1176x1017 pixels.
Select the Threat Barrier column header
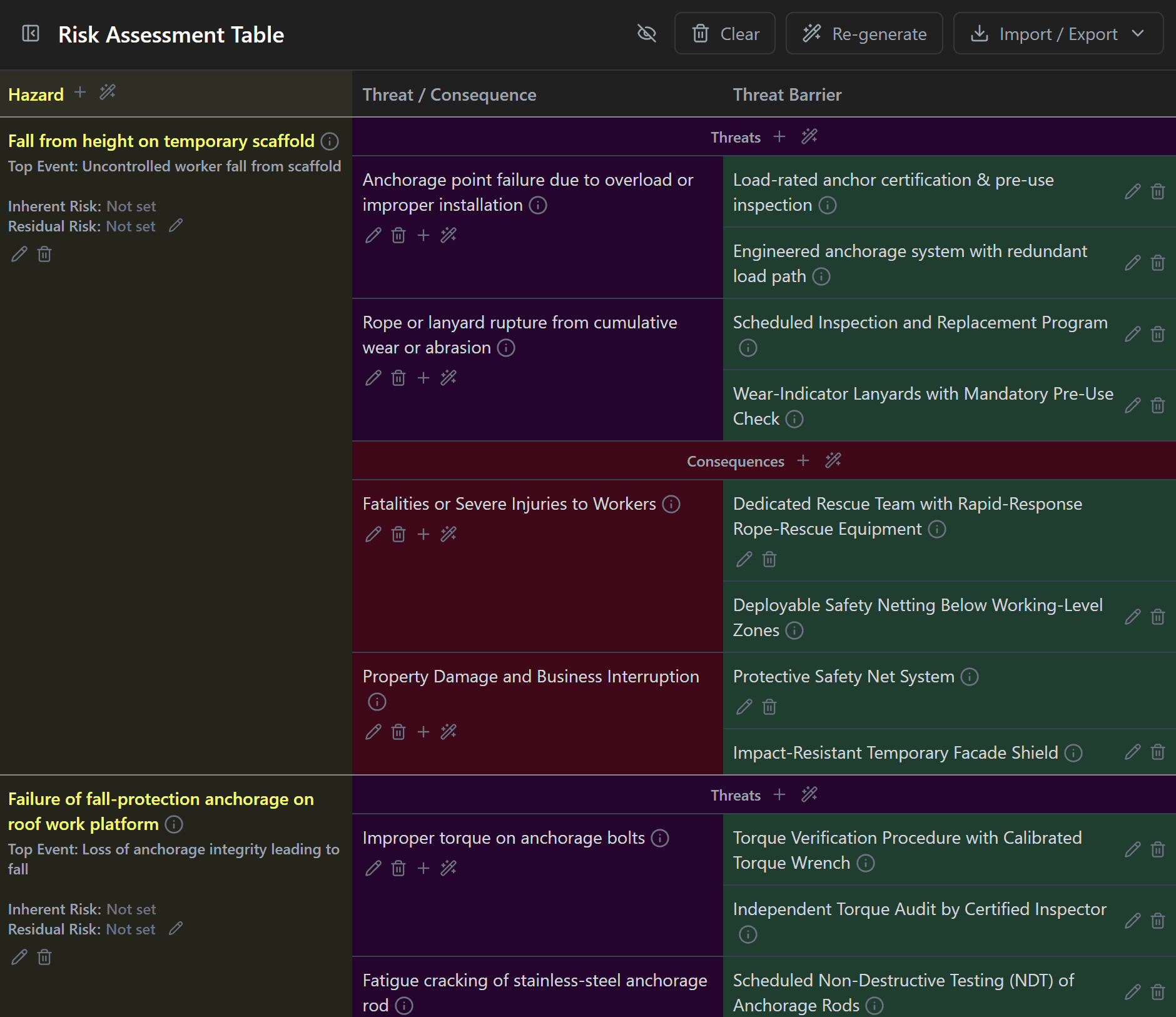(x=787, y=94)
